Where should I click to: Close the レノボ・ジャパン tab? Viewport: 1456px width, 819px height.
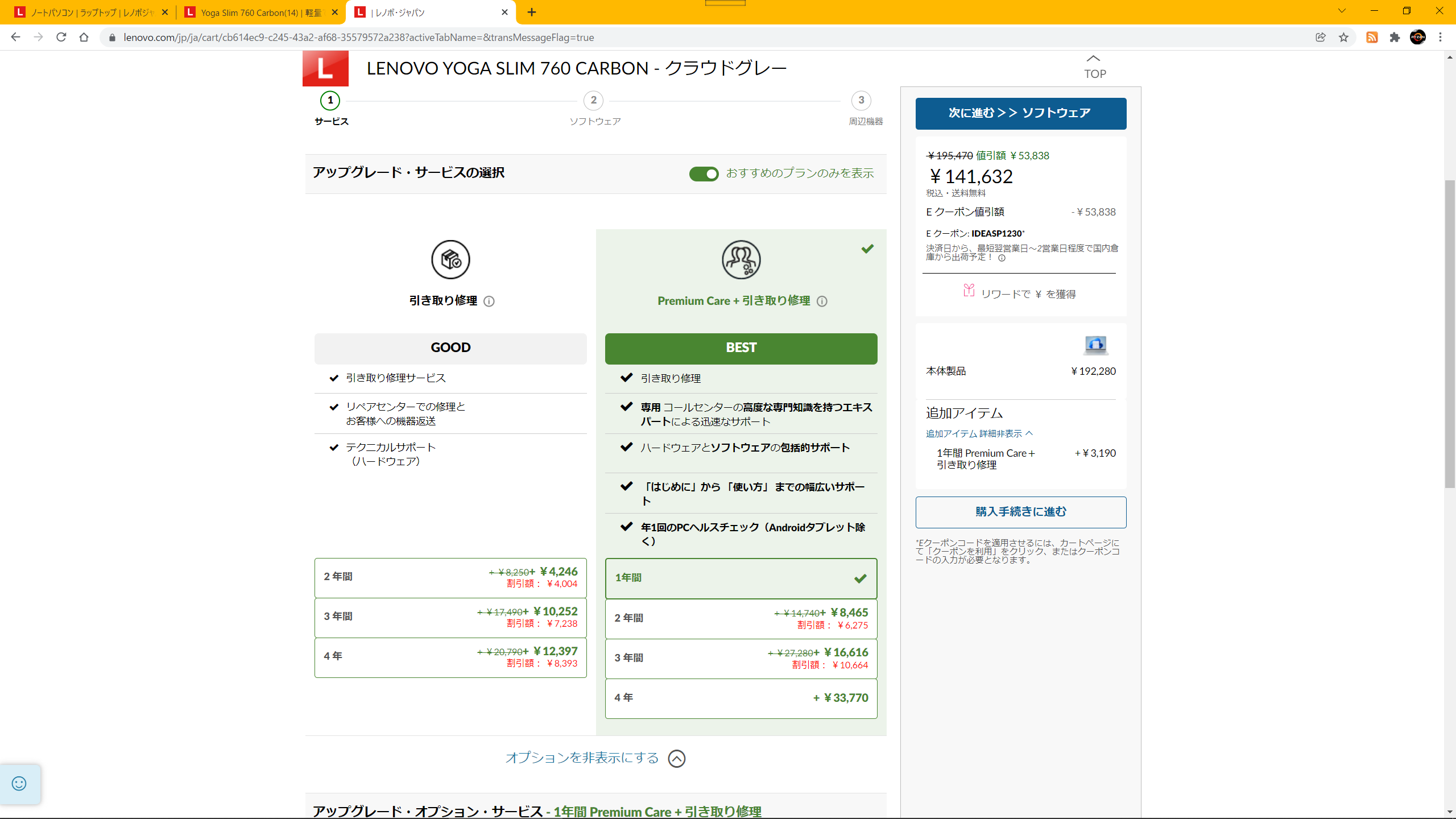point(504,12)
